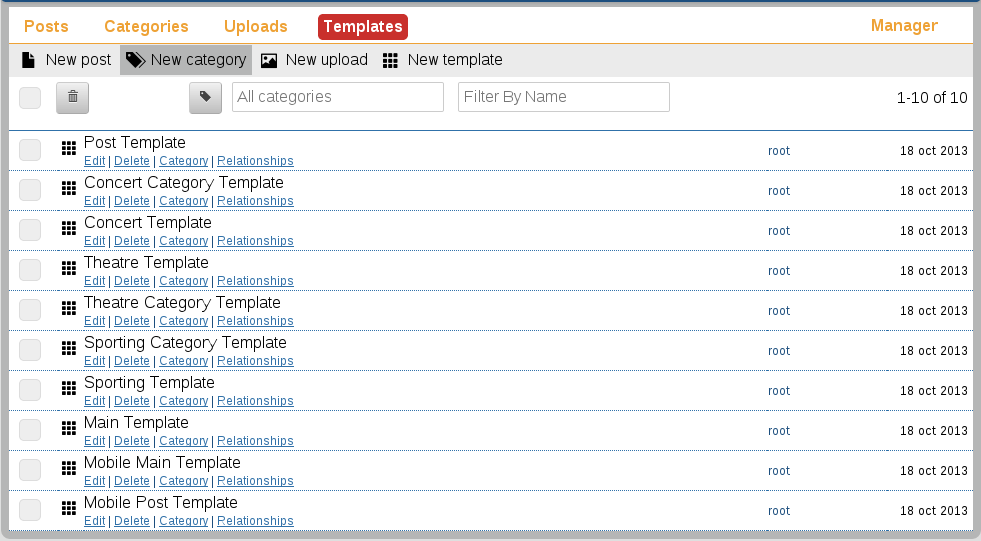Click grid icon beside Theatre Category Template
The width and height of the screenshot is (981, 541).
click(x=69, y=308)
